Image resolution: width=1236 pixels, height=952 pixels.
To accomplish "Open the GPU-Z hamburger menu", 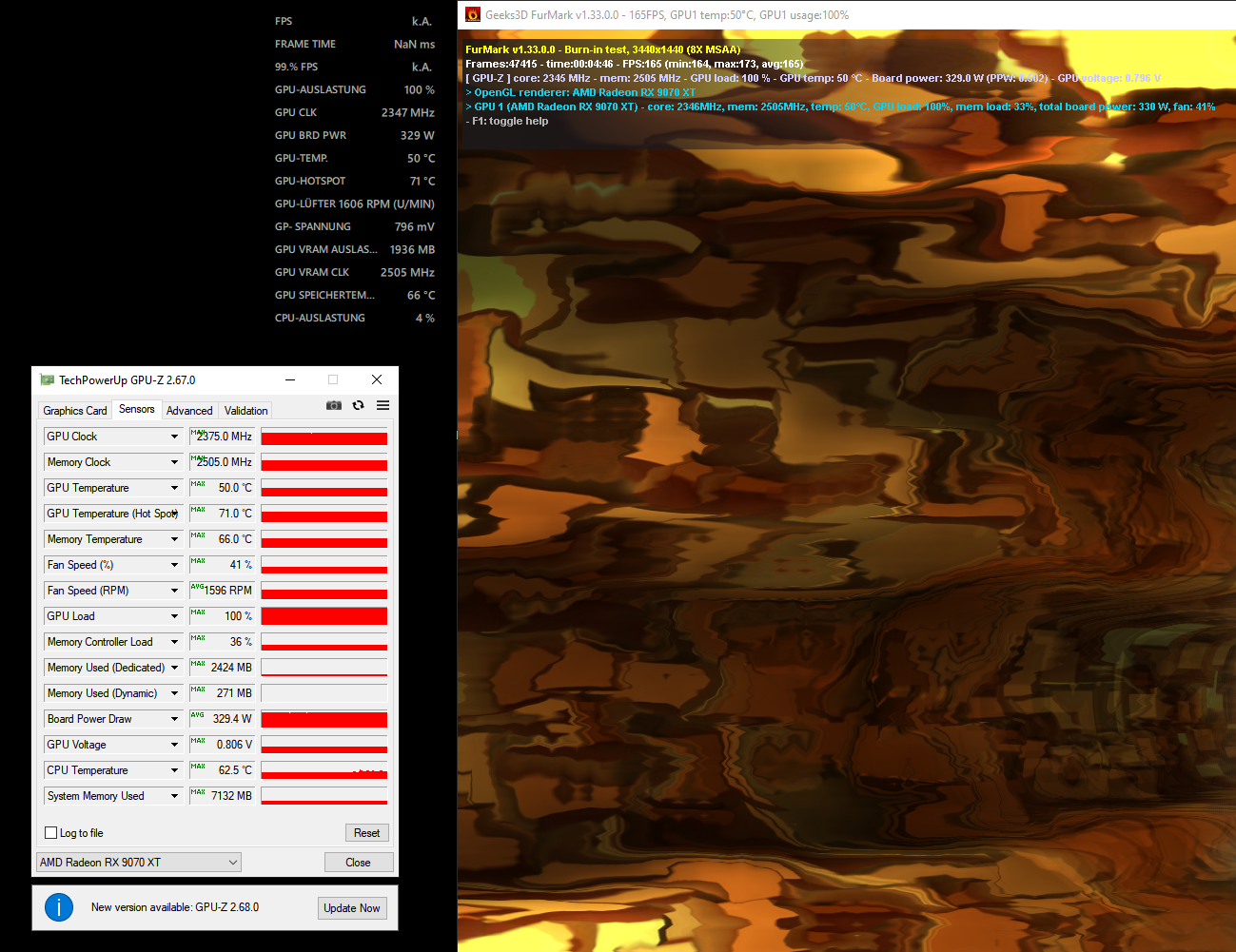I will (x=383, y=405).
